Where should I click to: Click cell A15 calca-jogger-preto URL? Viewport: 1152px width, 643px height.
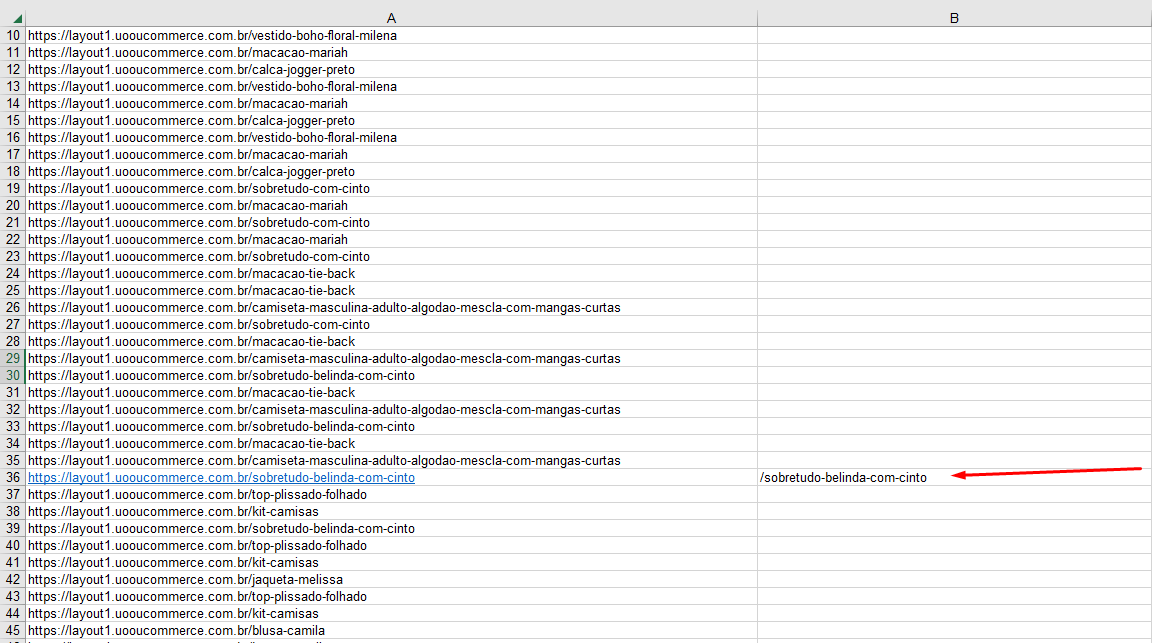(391, 121)
